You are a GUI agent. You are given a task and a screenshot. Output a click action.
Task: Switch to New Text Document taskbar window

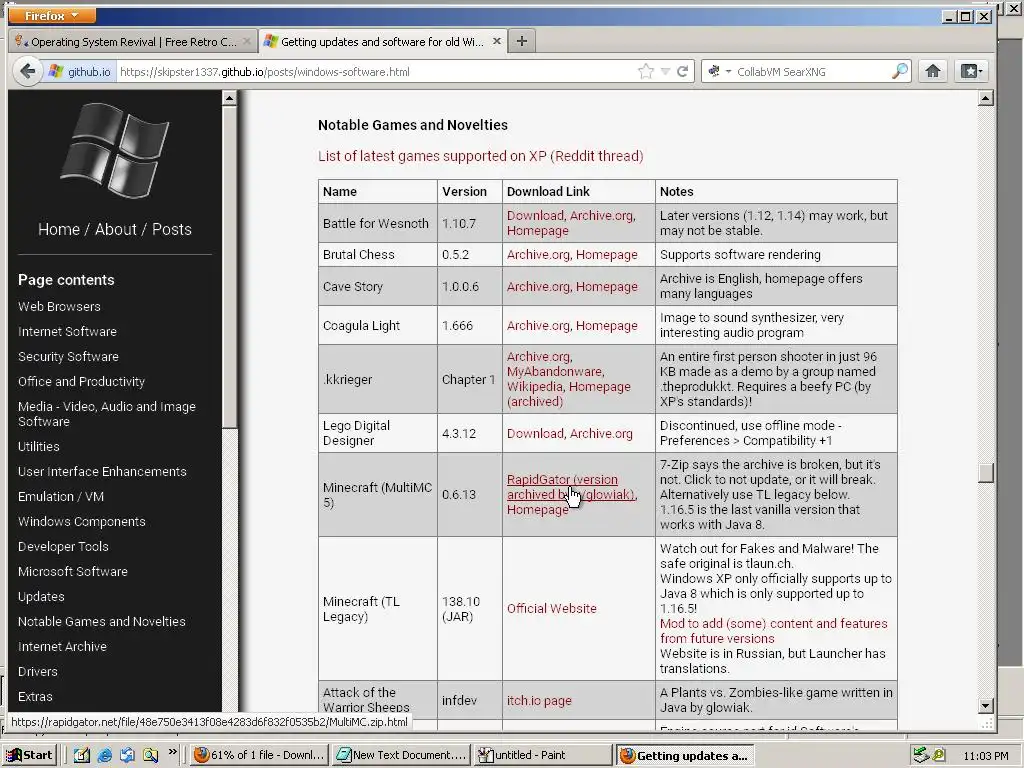(401, 755)
